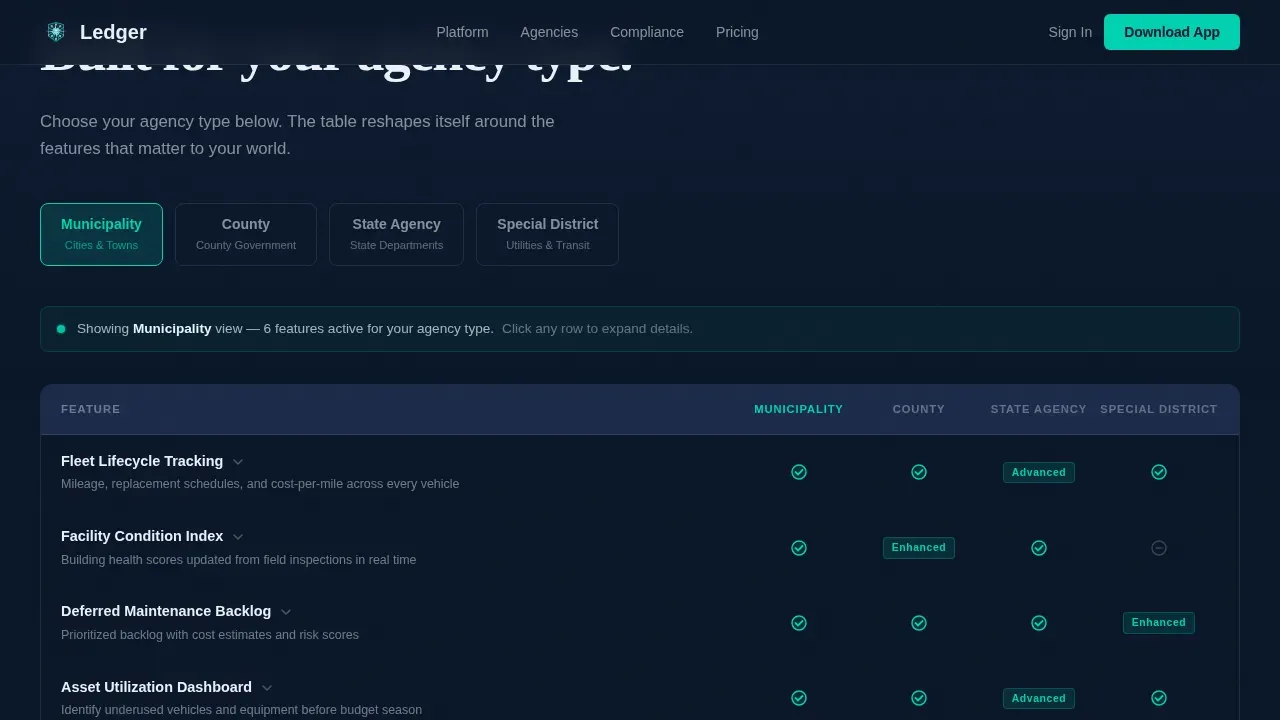Expand the Asset Utilization Dashboard chevron

267,688
